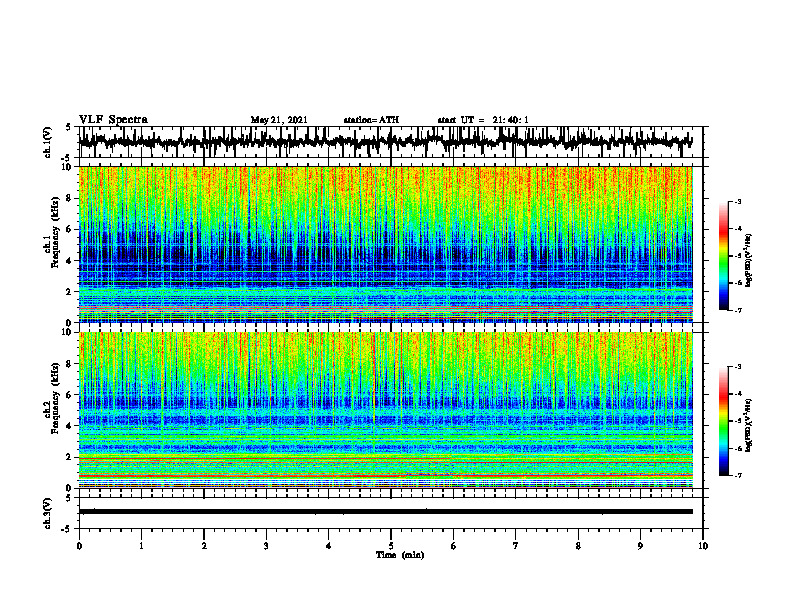Click ch.2 frequency tick label 4

click(69, 426)
